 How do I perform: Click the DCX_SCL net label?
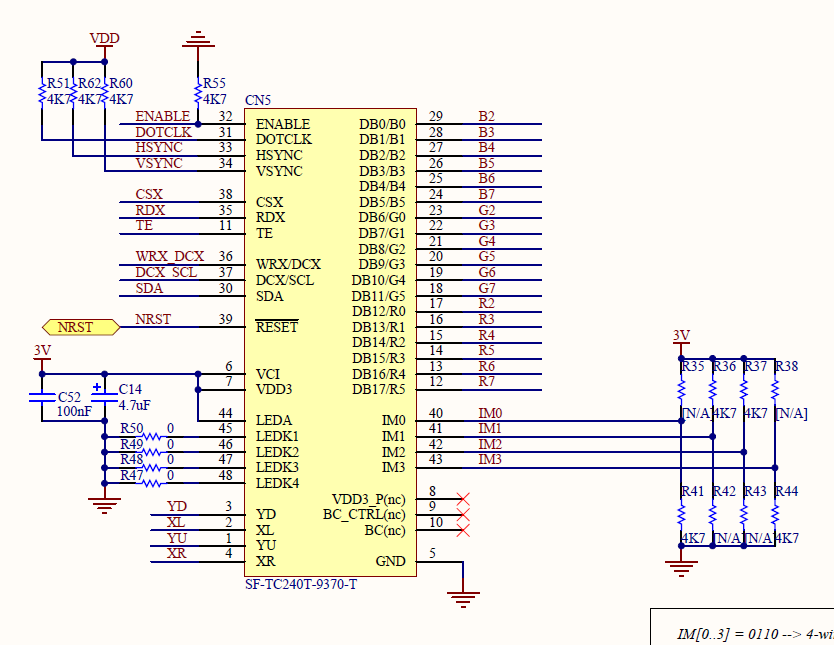[x=166, y=272]
